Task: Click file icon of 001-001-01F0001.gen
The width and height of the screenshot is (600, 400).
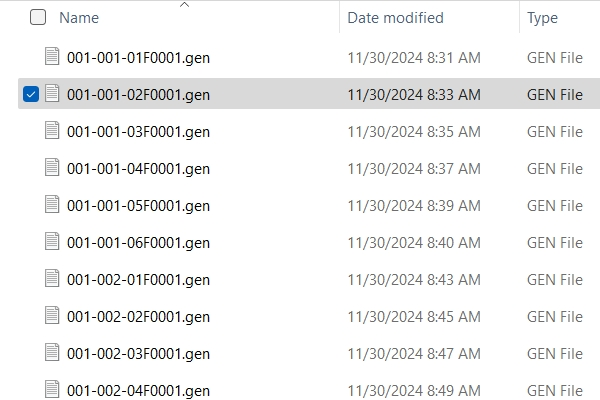Action: tap(53, 58)
